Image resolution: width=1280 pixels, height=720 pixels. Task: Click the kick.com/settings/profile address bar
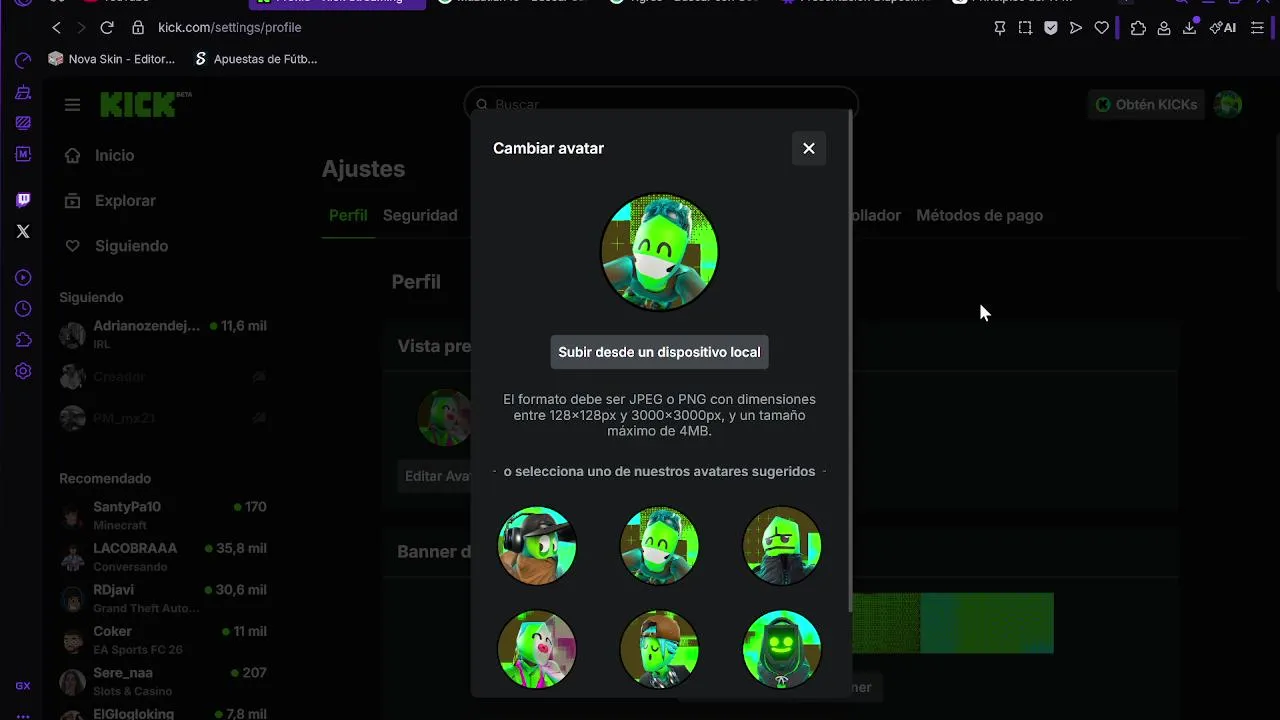click(x=230, y=27)
